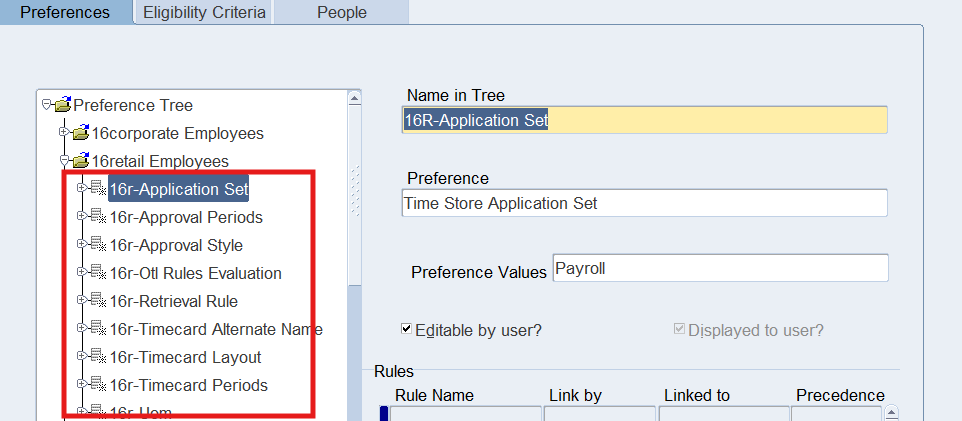Toggle the Editable by user checkbox
Screen dimensions: 962x421
coord(407,328)
